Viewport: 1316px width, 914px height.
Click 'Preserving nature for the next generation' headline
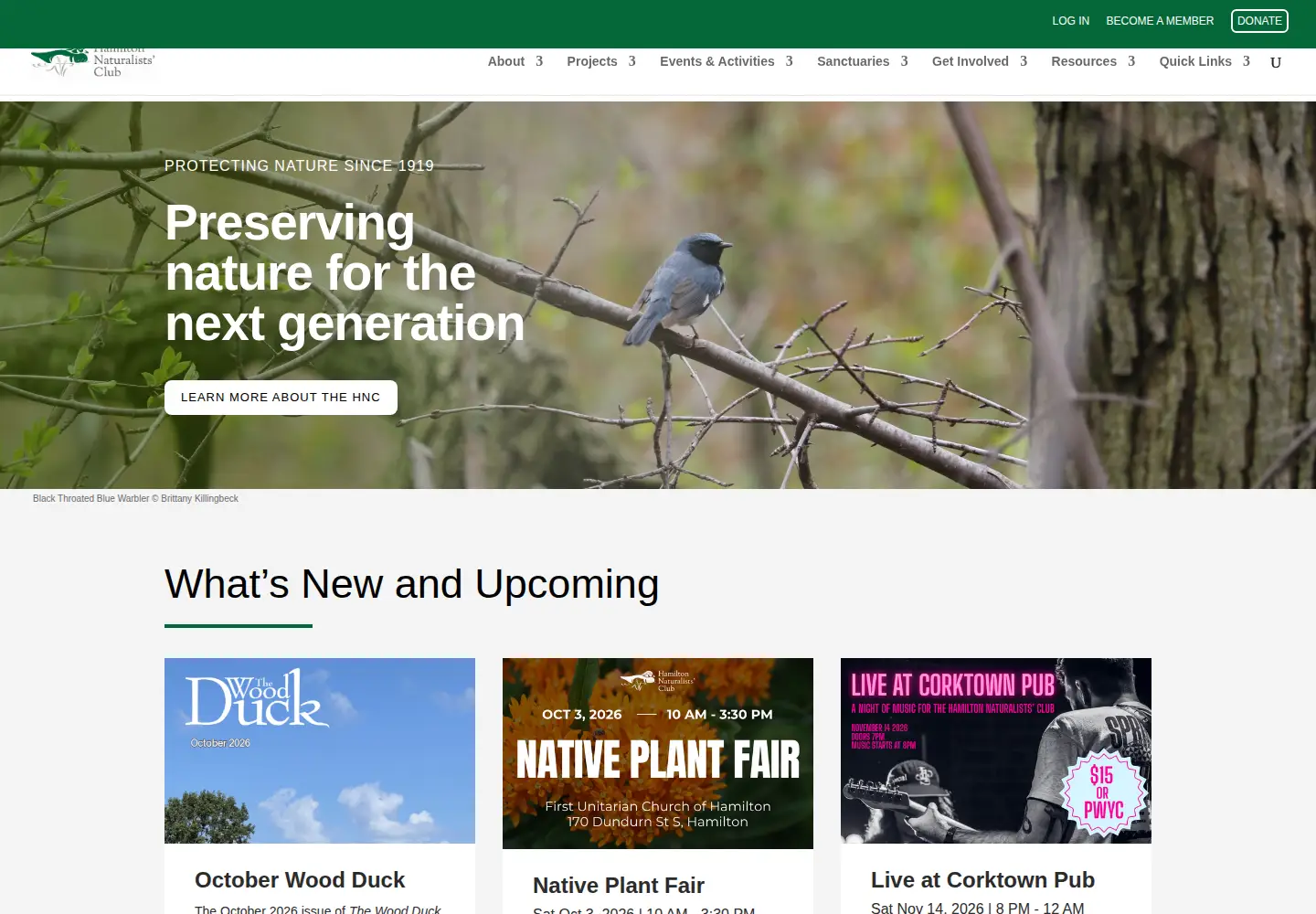345,273
